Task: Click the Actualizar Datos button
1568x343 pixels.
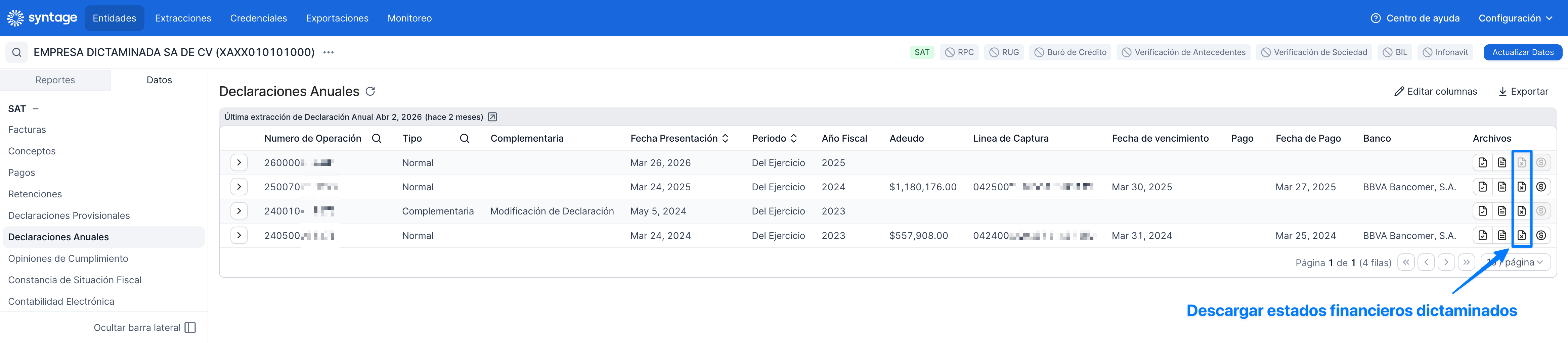Action: click(x=1522, y=52)
